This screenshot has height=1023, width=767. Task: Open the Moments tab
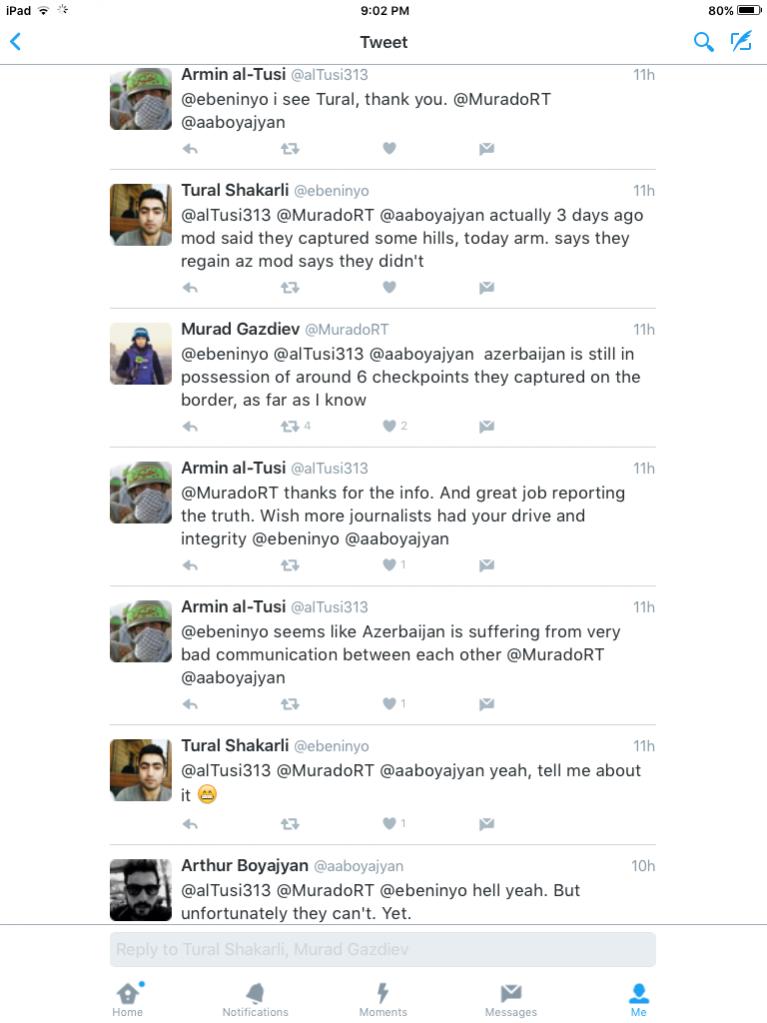click(x=383, y=998)
